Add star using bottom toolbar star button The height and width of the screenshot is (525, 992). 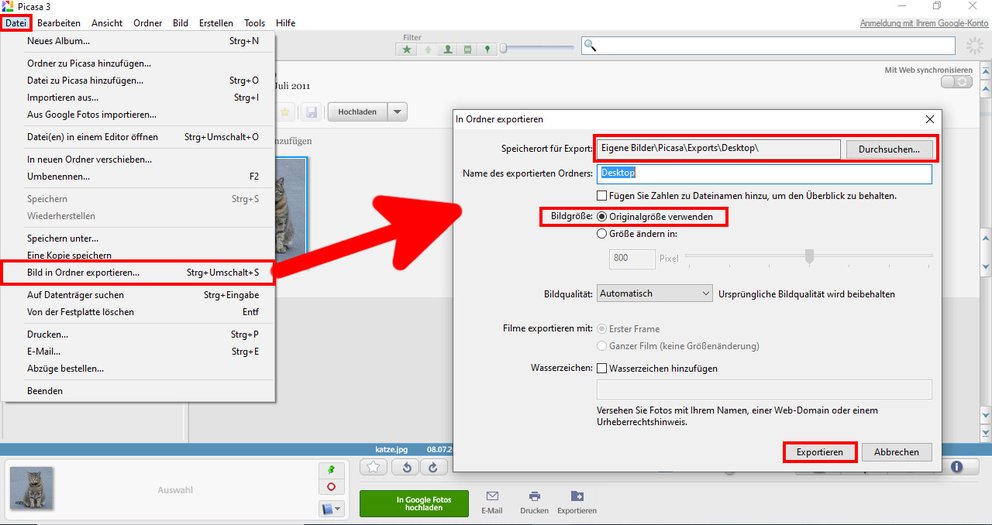374,467
